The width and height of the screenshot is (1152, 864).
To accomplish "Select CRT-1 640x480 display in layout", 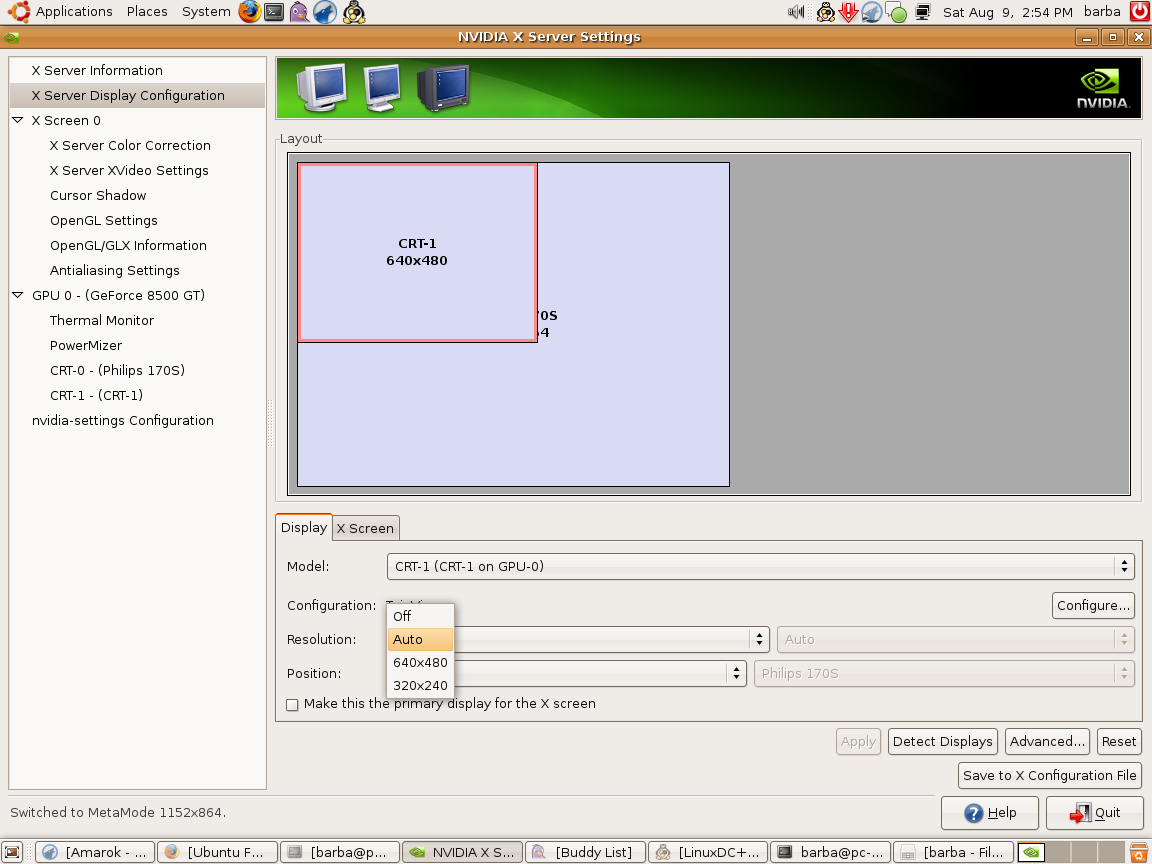I will tap(417, 252).
